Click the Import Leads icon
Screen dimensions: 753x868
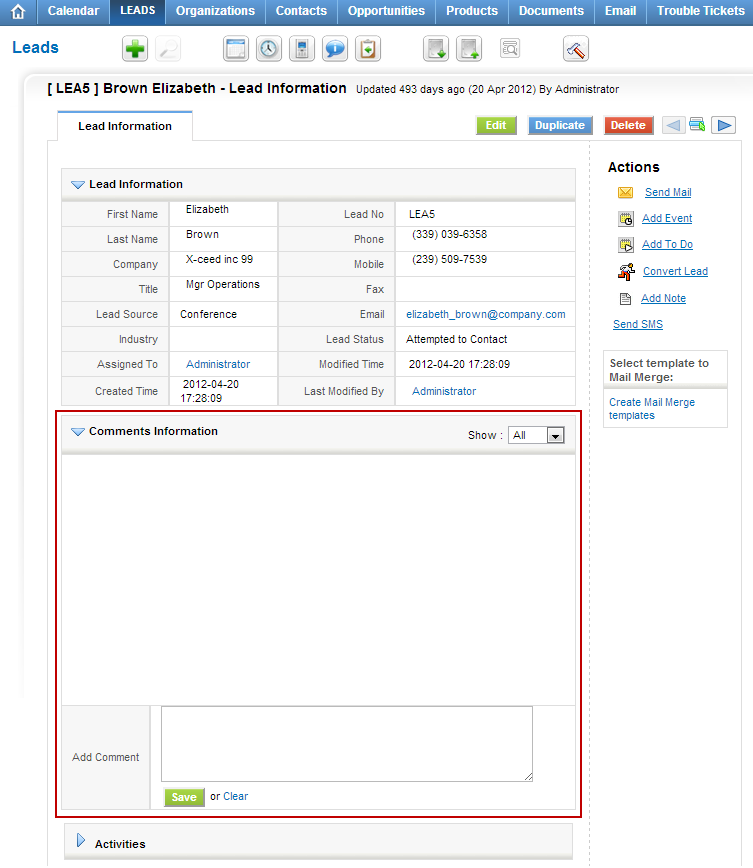tap(436, 48)
